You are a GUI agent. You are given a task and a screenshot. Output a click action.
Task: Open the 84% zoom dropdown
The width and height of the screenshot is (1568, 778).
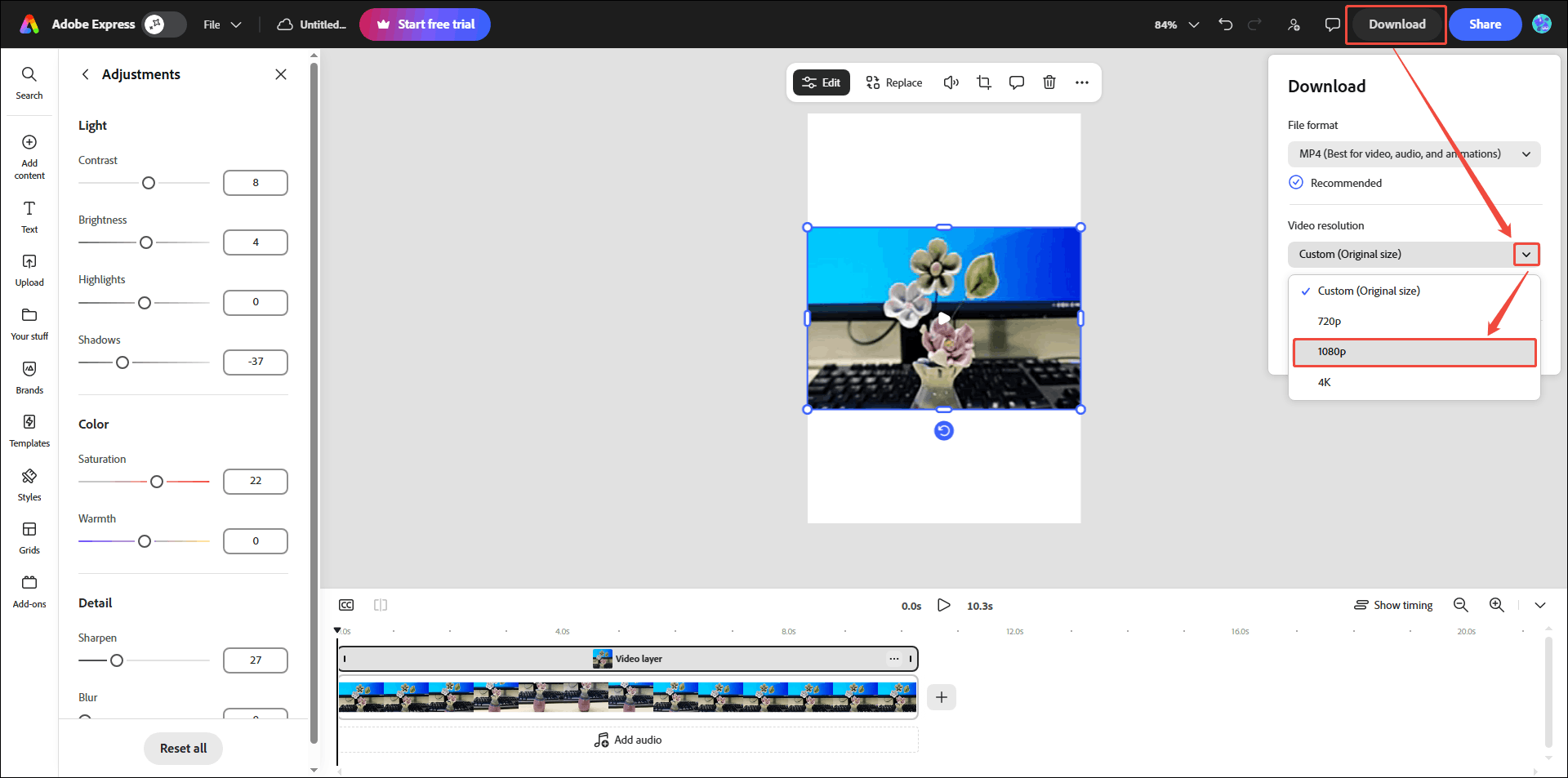click(1177, 24)
